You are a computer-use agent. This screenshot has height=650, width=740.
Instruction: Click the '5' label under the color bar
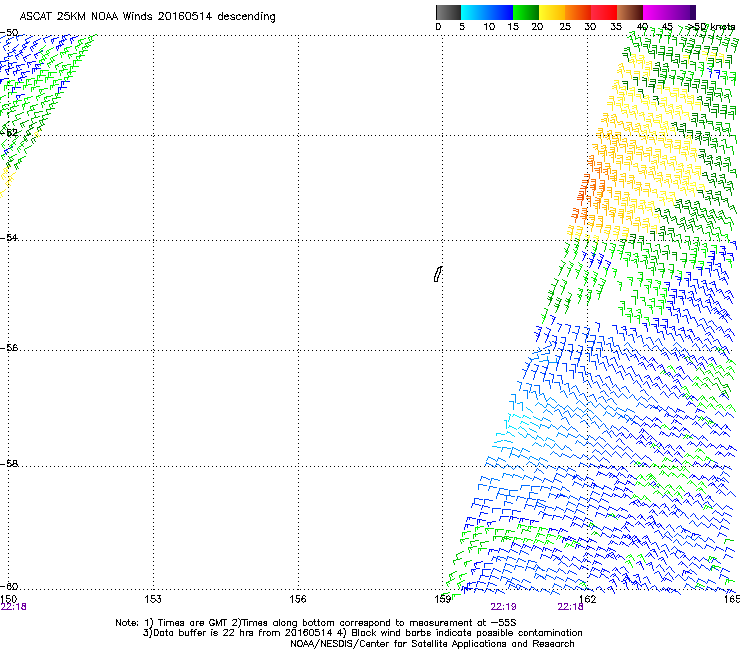pyautogui.click(x=462, y=27)
